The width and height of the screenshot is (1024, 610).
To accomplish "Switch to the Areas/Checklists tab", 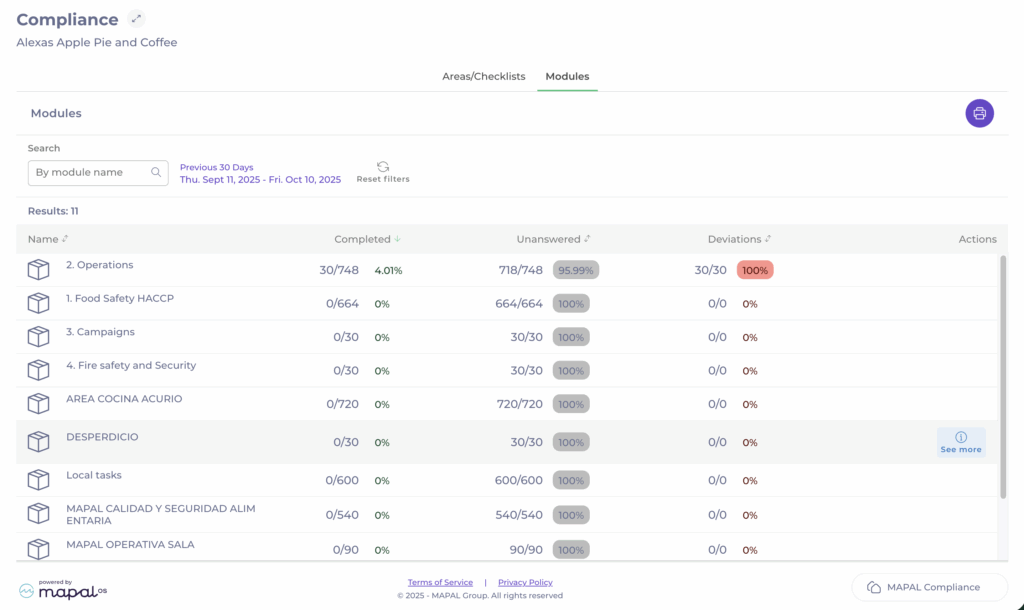I will coord(483,76).
